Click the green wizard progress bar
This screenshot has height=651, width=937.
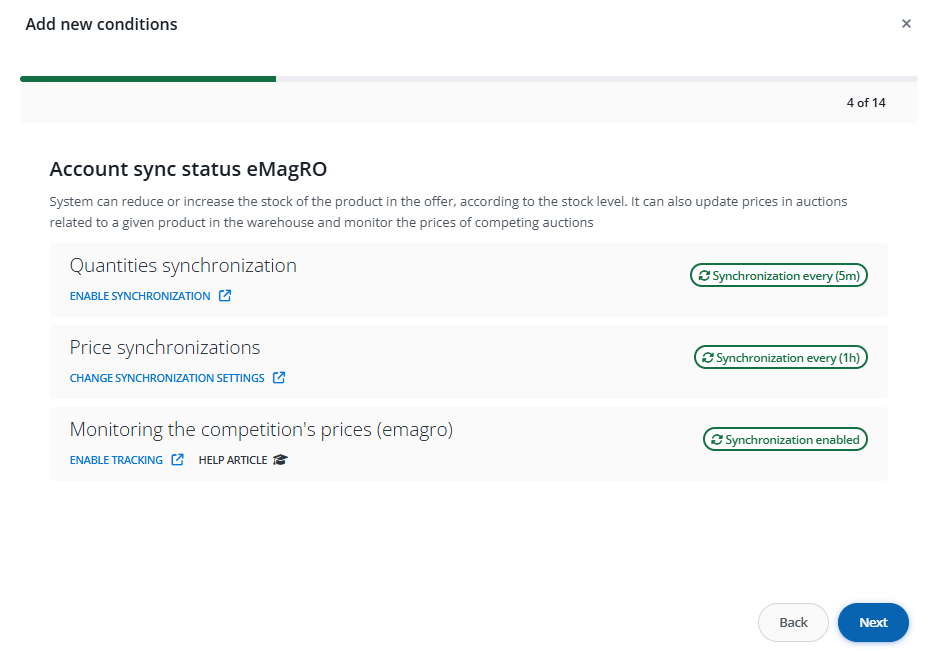[x=148, y=78]
